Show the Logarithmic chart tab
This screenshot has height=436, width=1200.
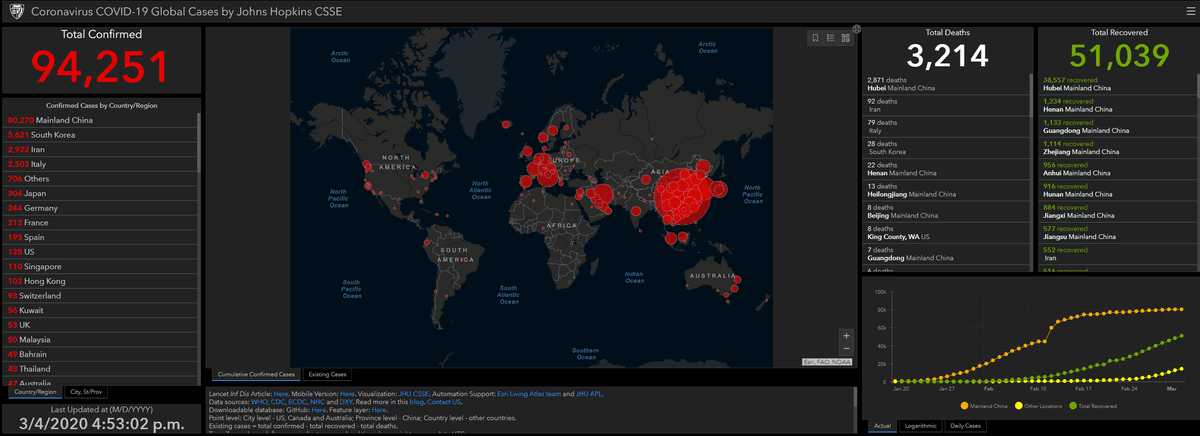coord(919,426)
